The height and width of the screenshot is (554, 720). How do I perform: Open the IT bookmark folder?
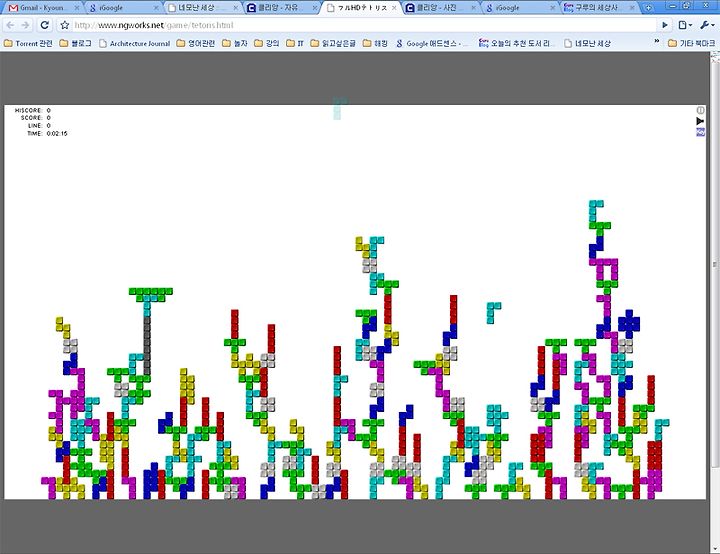click(x=295, y=43)
